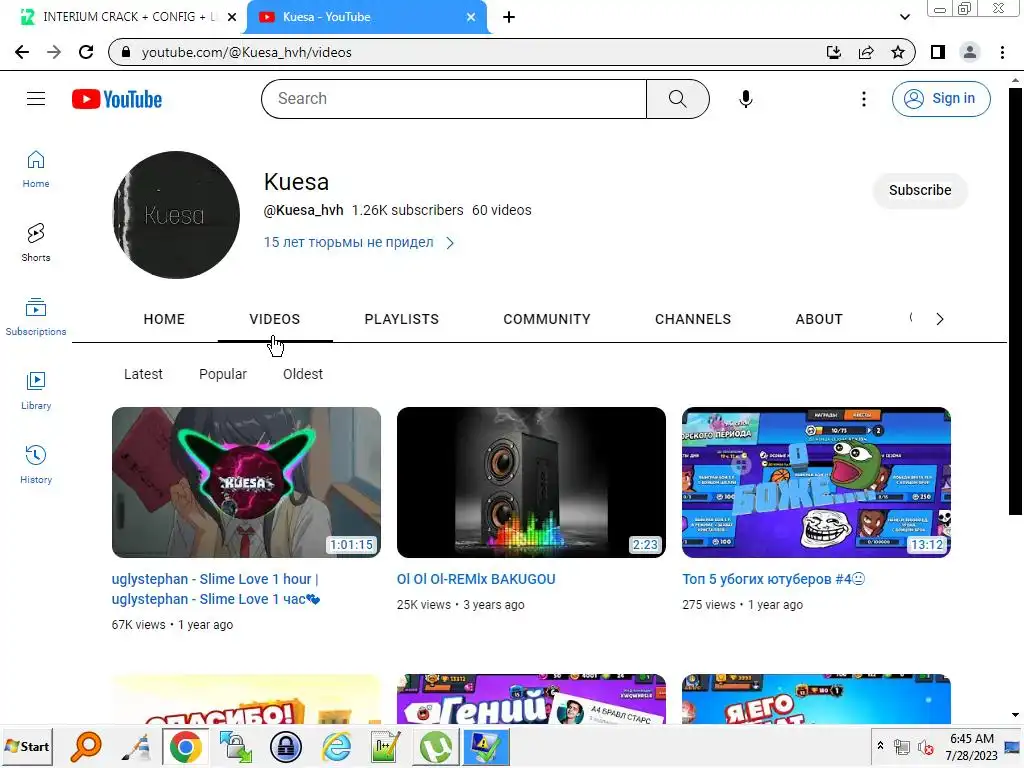Click the speaker BAKUGOU remix thumbnail
The width and height of the screenshot is (1024, 768).
(x=531, y=482)
